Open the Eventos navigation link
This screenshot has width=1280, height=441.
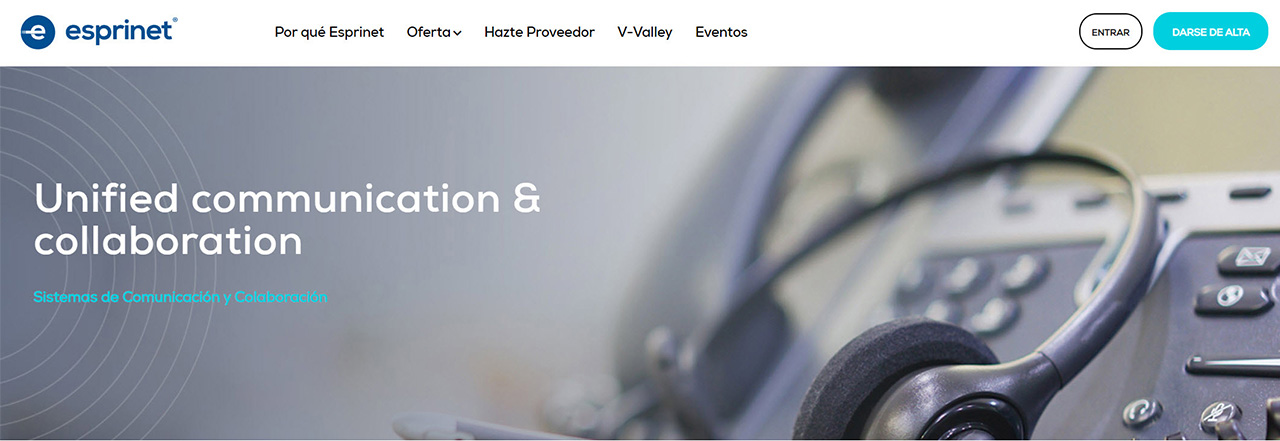tap(721, 32)
